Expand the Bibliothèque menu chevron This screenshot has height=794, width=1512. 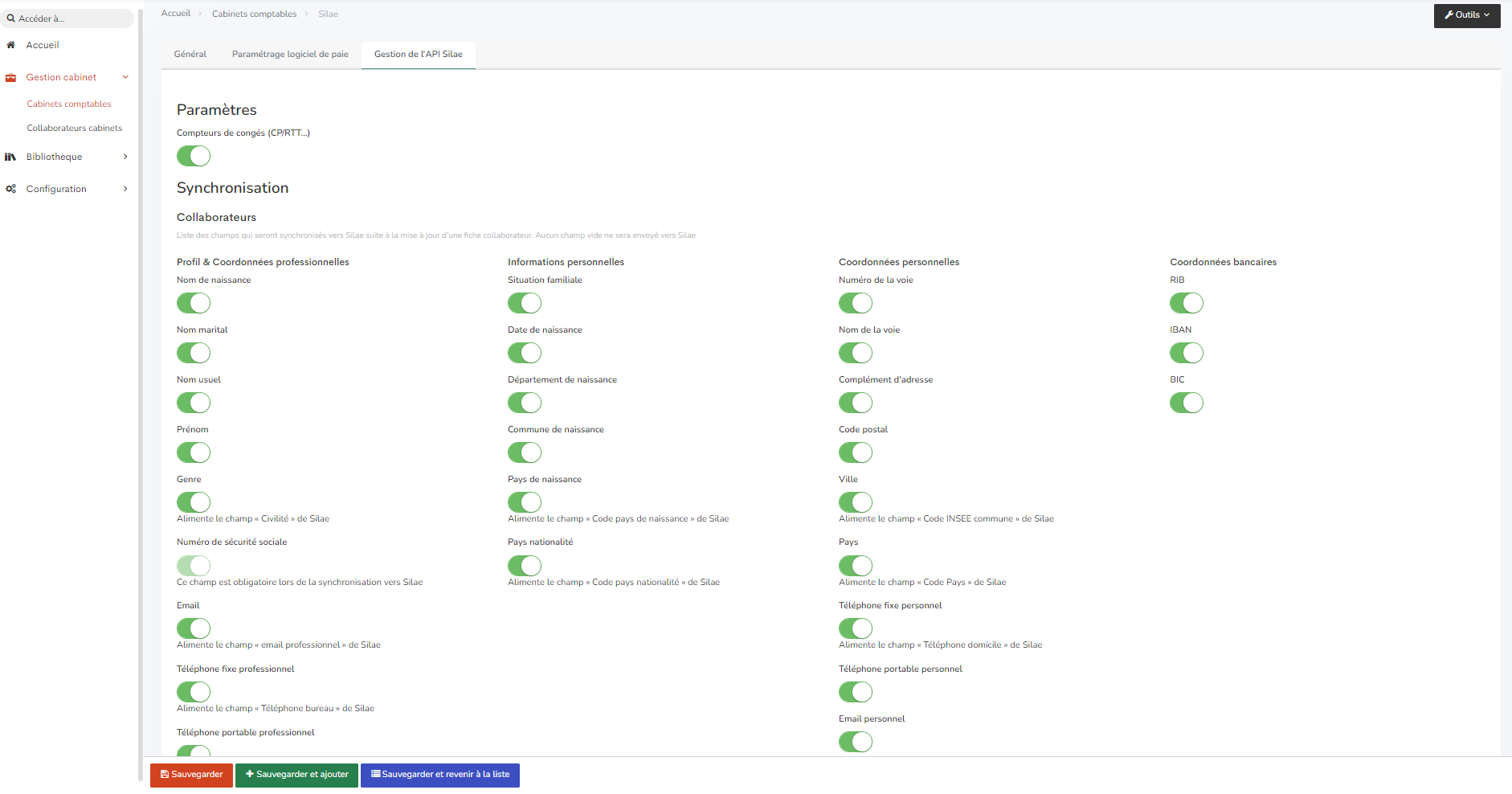point(125,157)
